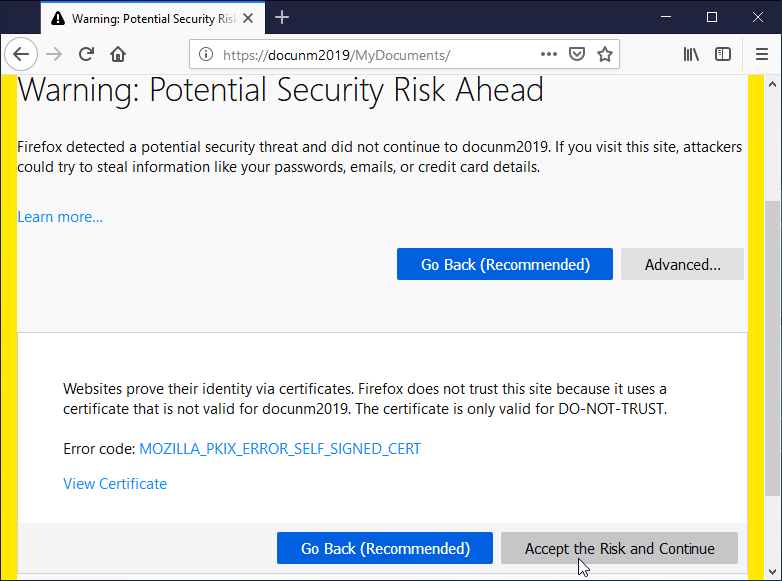Screen dimensions: 782x581
Task: Open the Library icon
Action: tap(691, 54)
